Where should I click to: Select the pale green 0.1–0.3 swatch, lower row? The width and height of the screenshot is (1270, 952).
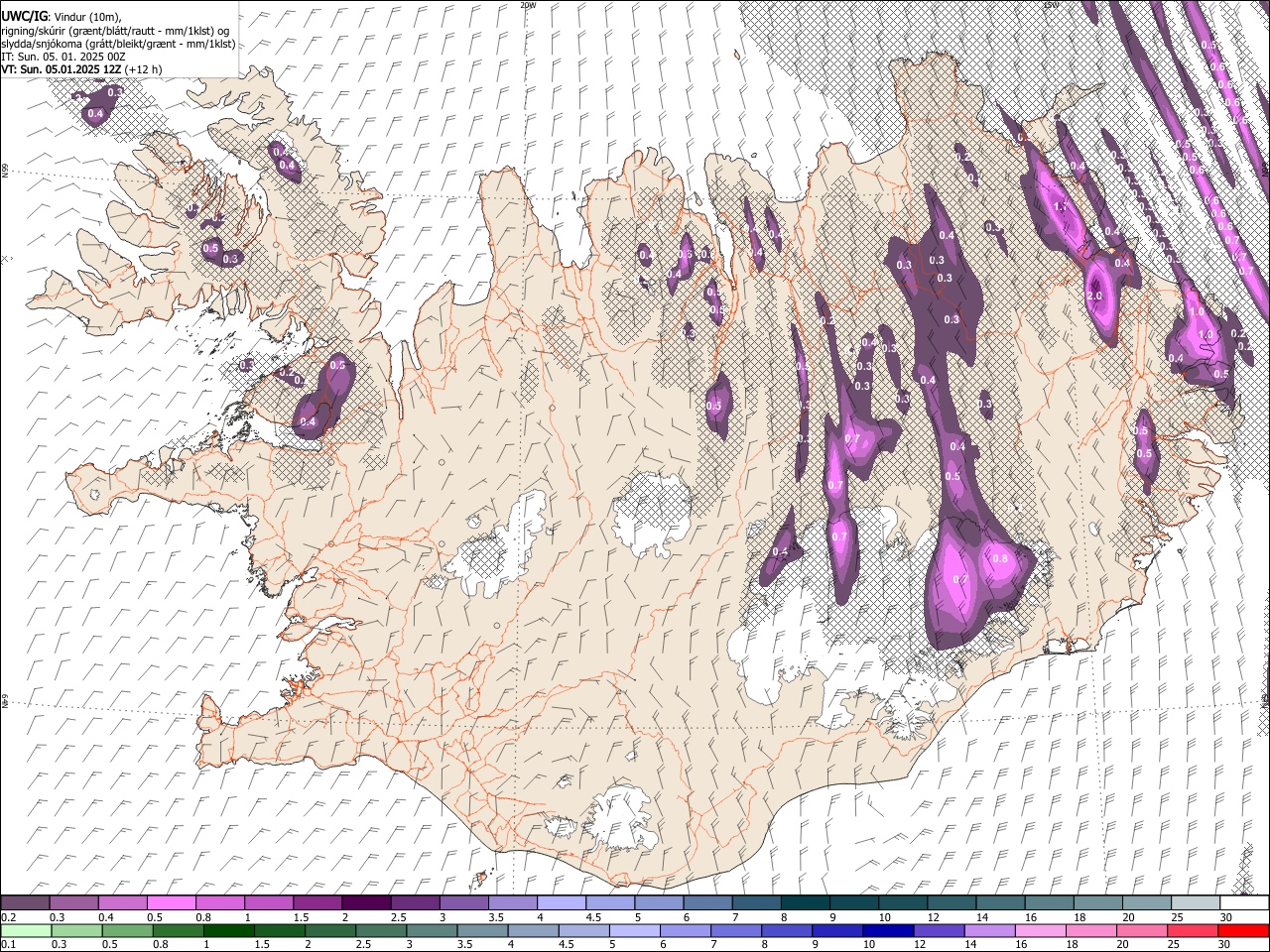click(26, 930)
